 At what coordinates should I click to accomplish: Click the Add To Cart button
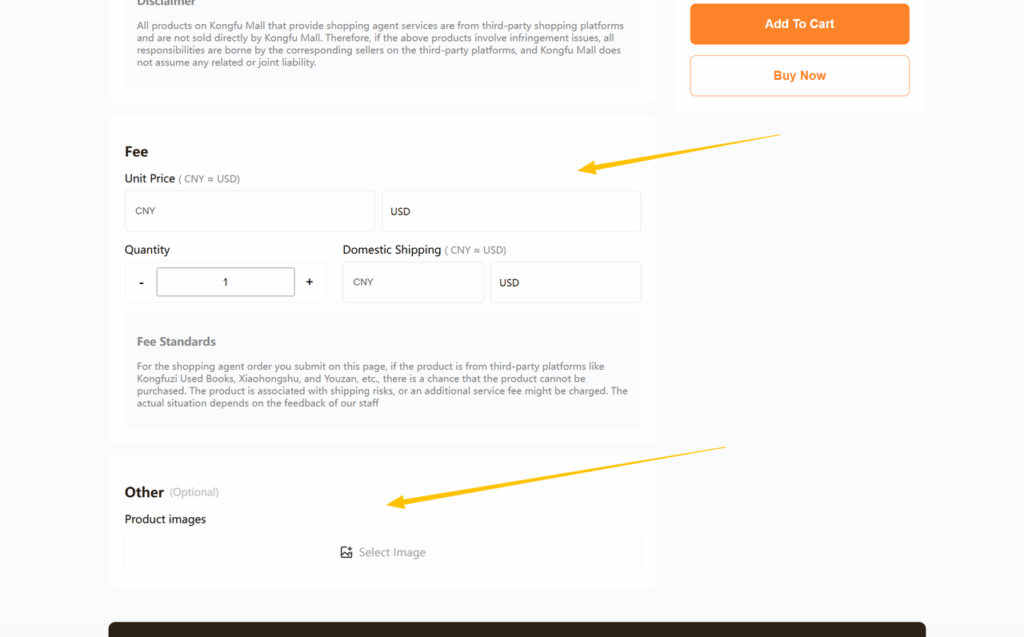pos(799,24)
